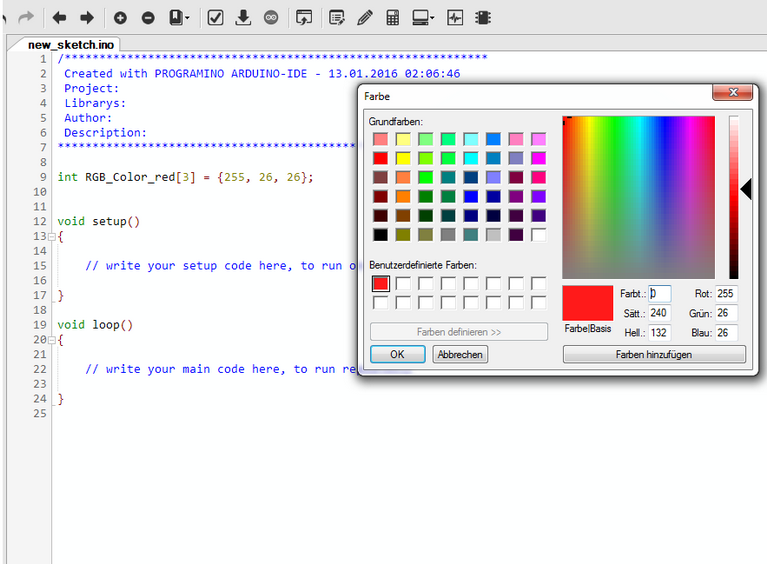Viewport: 767px width, 564px height.
Task: Click line number 25 in the gutter
Action: point(40,413)
